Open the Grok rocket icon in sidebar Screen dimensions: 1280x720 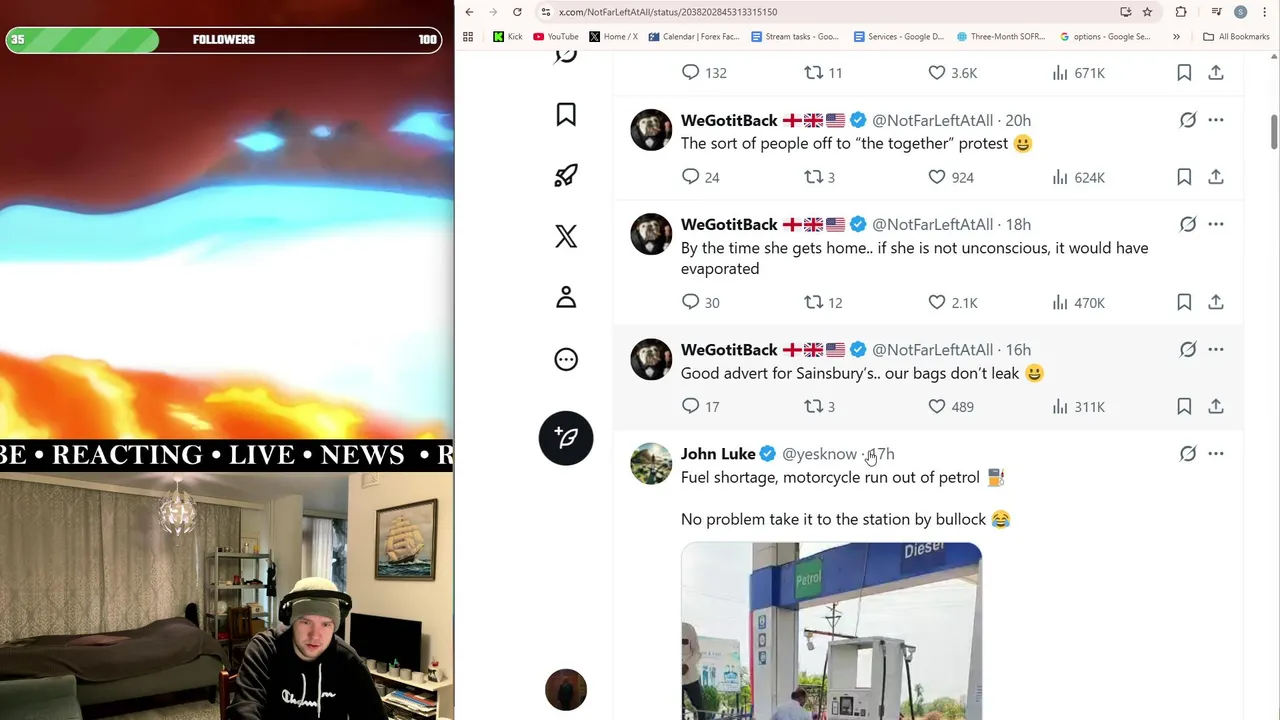click(566, 176)
